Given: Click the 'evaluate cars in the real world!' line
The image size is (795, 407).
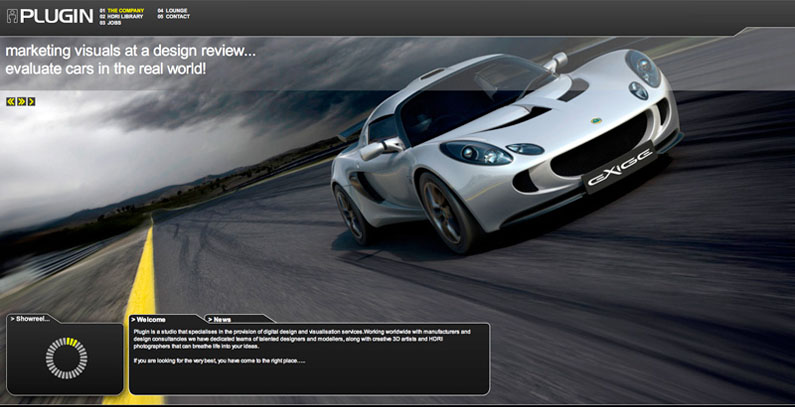Looking at the screenshot, I should (105, 68).
